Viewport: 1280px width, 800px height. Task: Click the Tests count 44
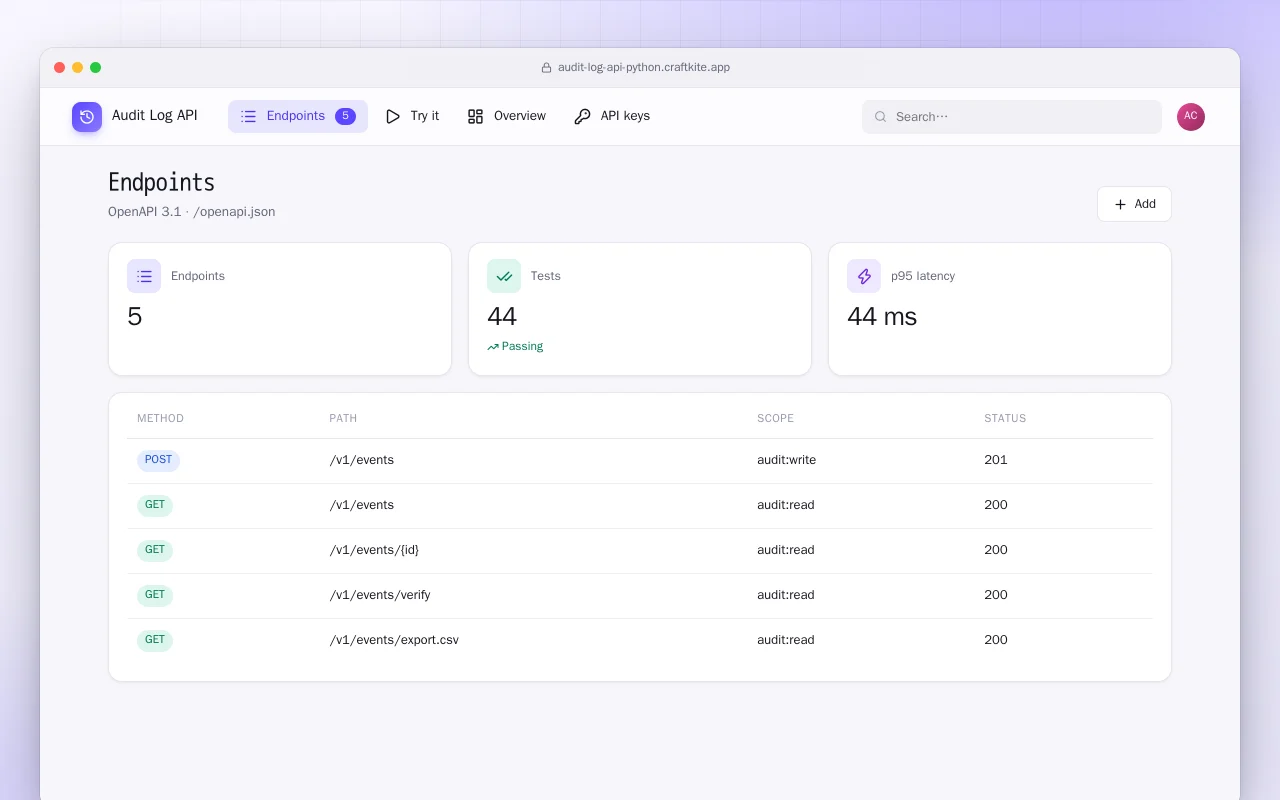pyautogui.click(x=502, y=317)
